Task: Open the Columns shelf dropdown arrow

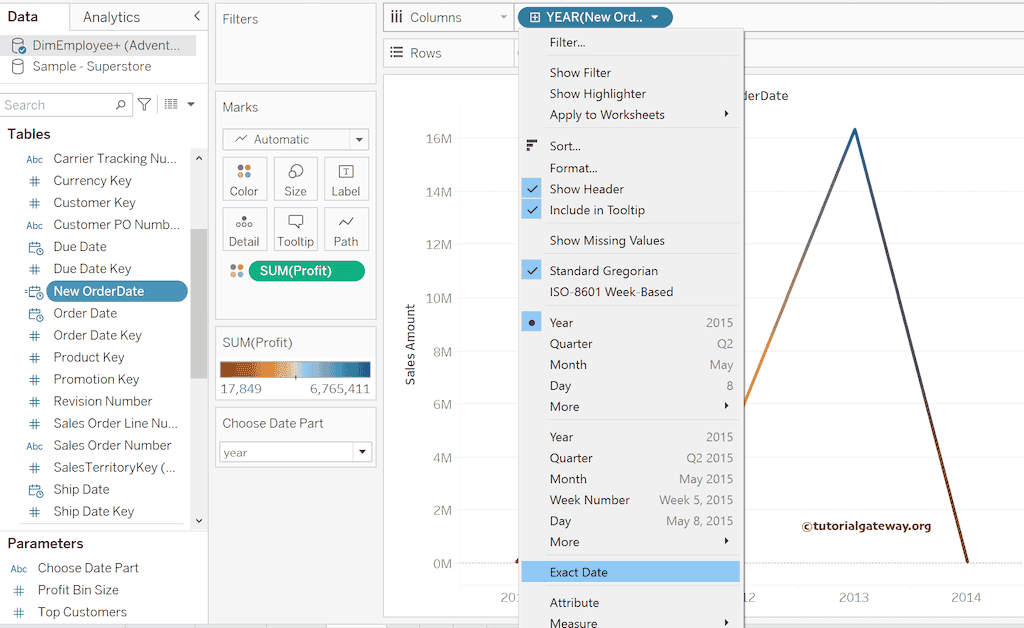Action: [x=504, y=17]
